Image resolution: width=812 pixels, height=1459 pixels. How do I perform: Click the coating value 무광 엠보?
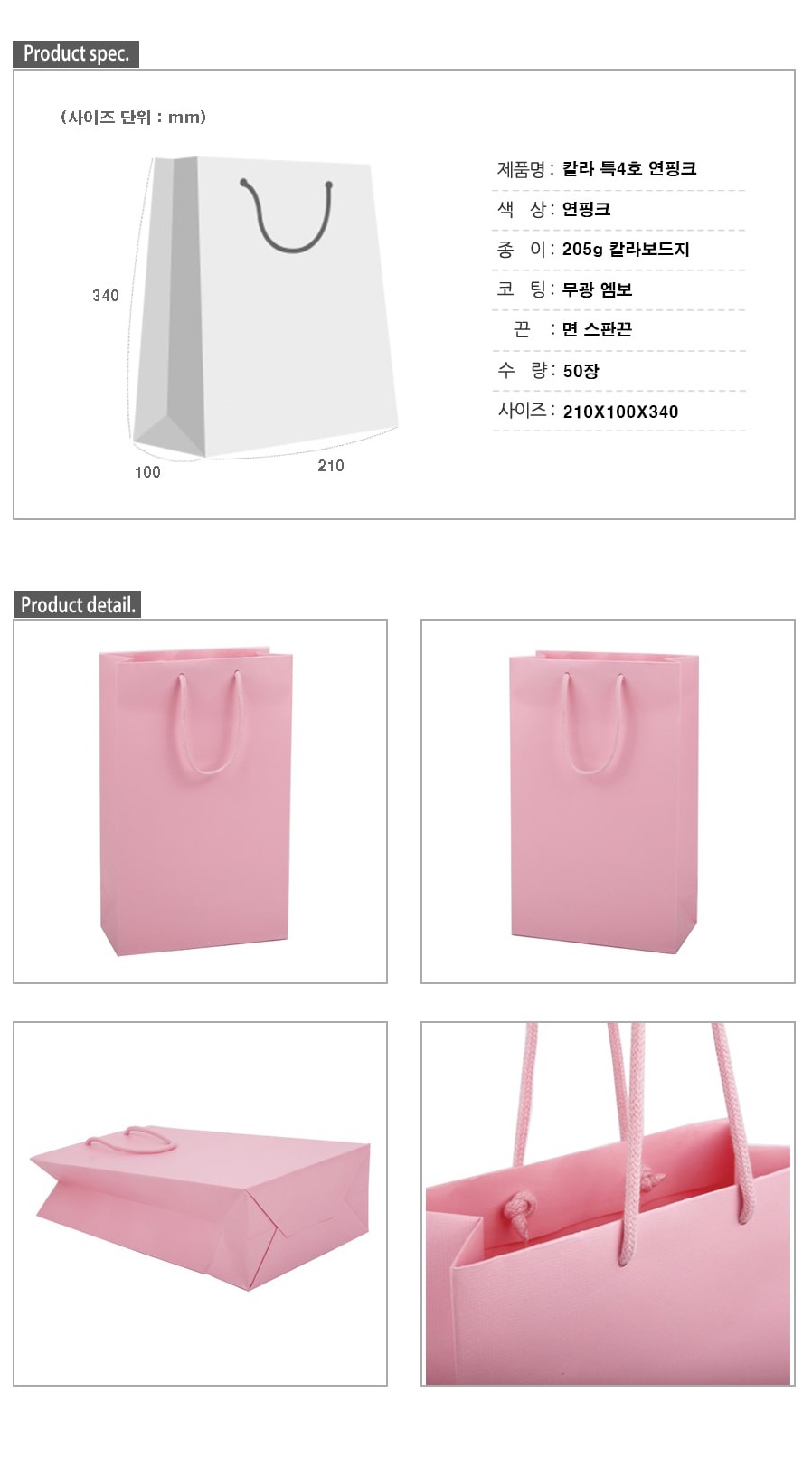[x=597, y=289]
